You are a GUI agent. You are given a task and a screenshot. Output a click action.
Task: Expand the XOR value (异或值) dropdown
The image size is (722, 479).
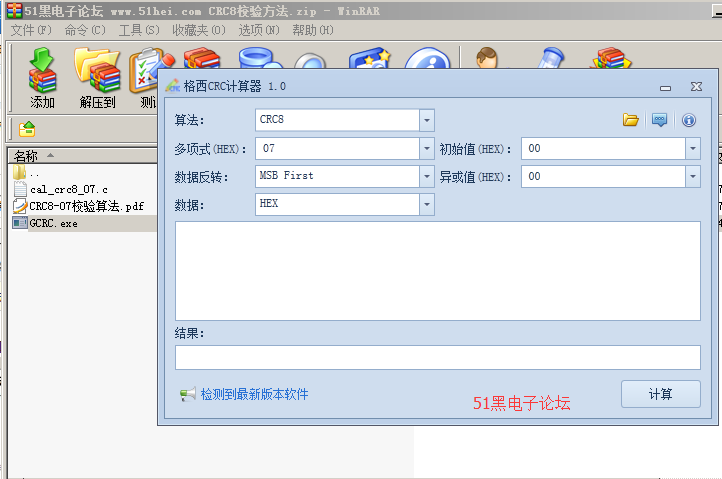pyautogui.click(x=692, y=176)
